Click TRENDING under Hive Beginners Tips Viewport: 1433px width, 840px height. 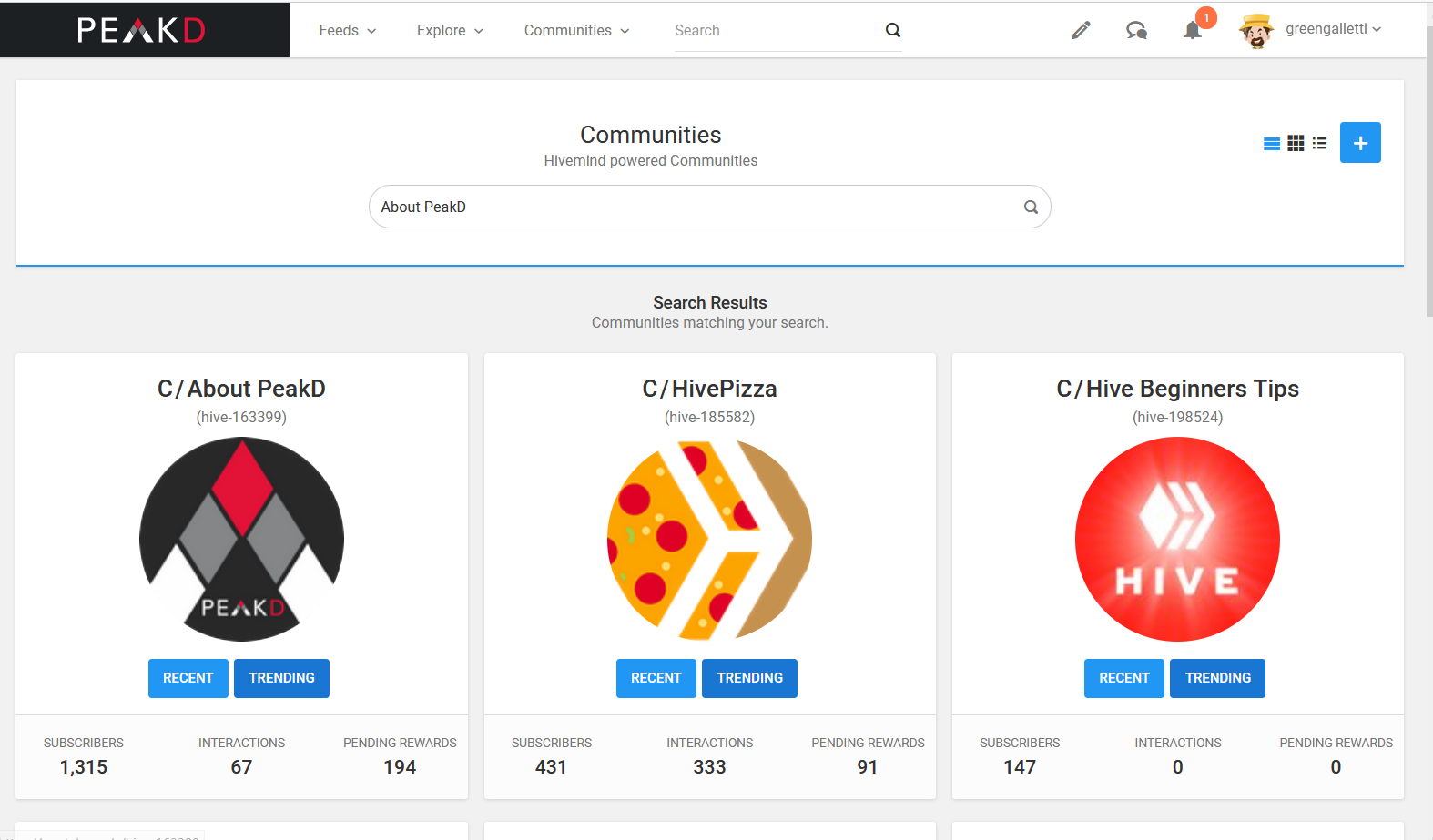1217,678
